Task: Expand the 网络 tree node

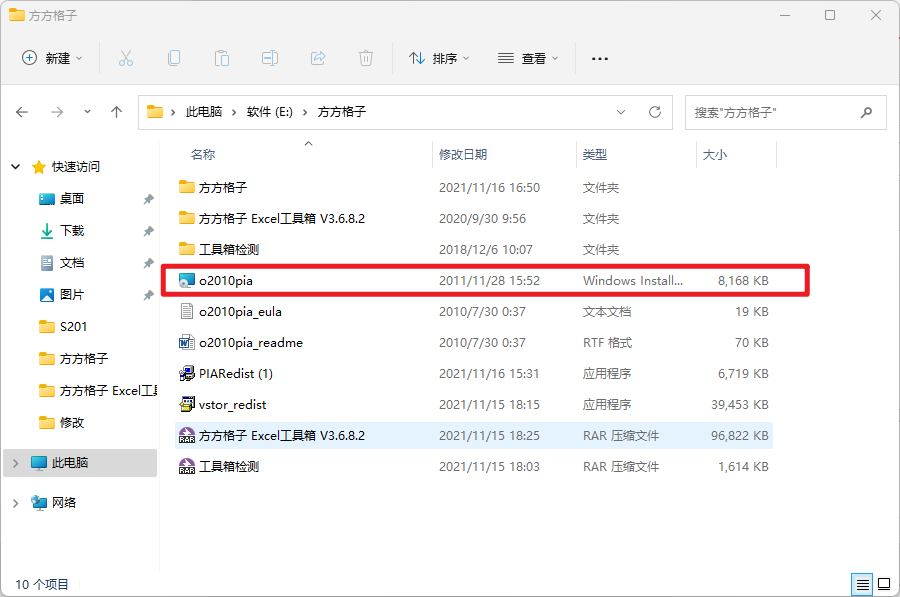Action: 15,503
